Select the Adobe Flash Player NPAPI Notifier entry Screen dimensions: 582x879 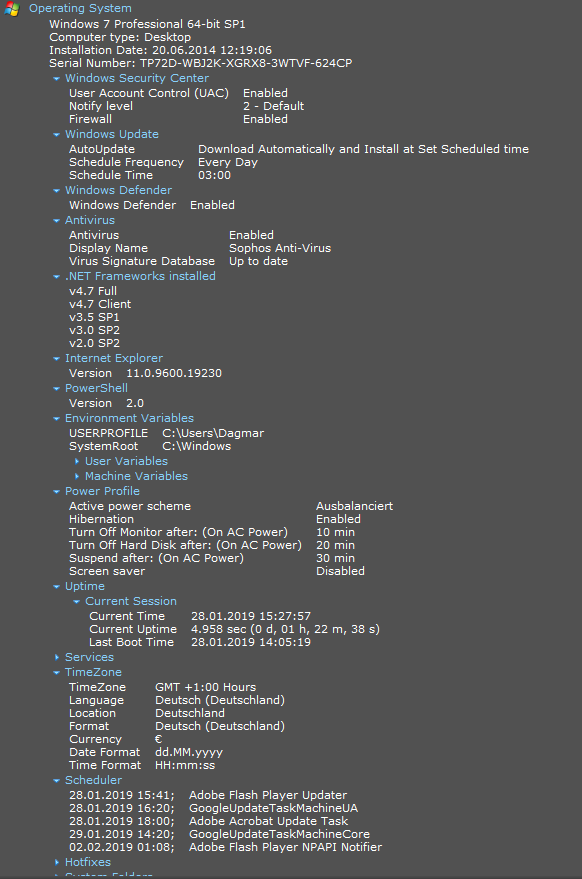coord(225,846)
